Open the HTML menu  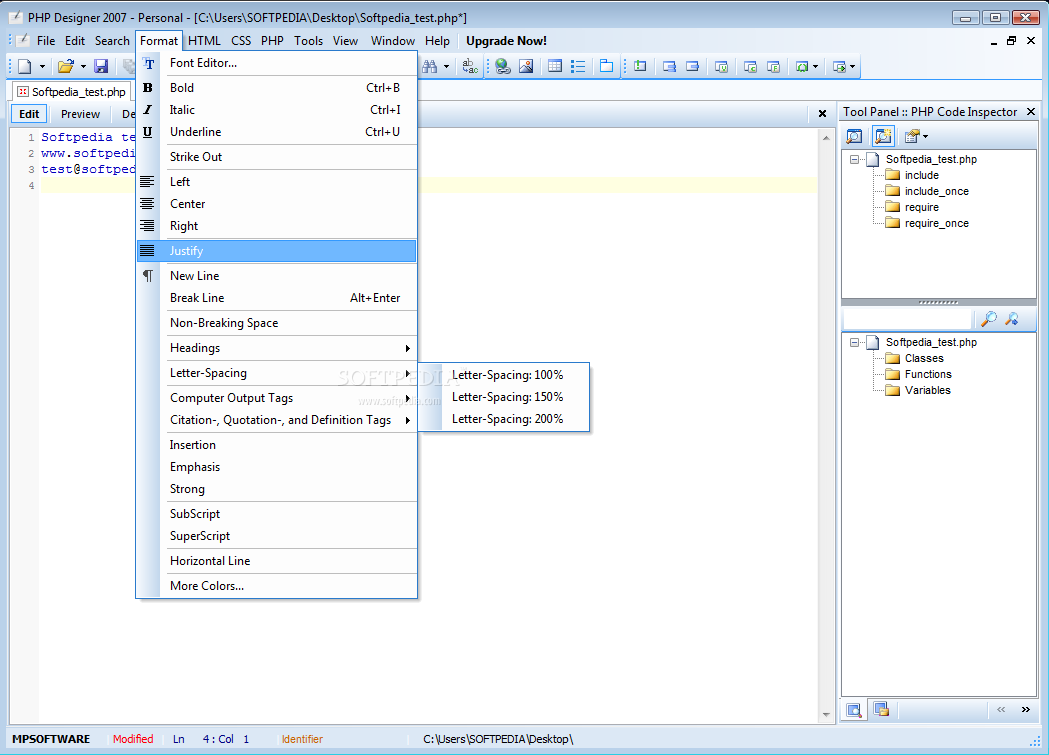[204, 41]
